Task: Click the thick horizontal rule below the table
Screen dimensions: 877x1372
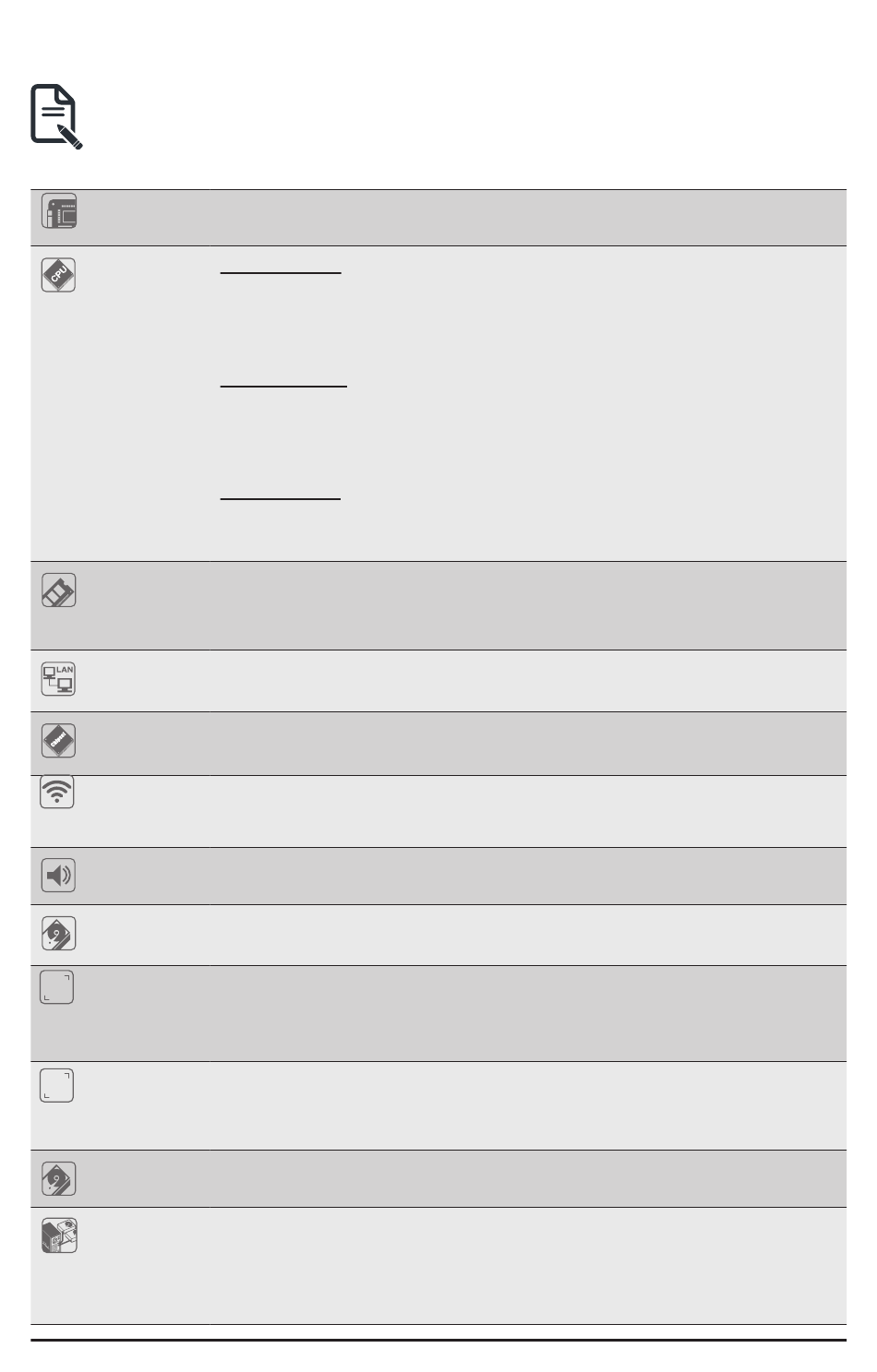Action: click(x=438, y=1340)
